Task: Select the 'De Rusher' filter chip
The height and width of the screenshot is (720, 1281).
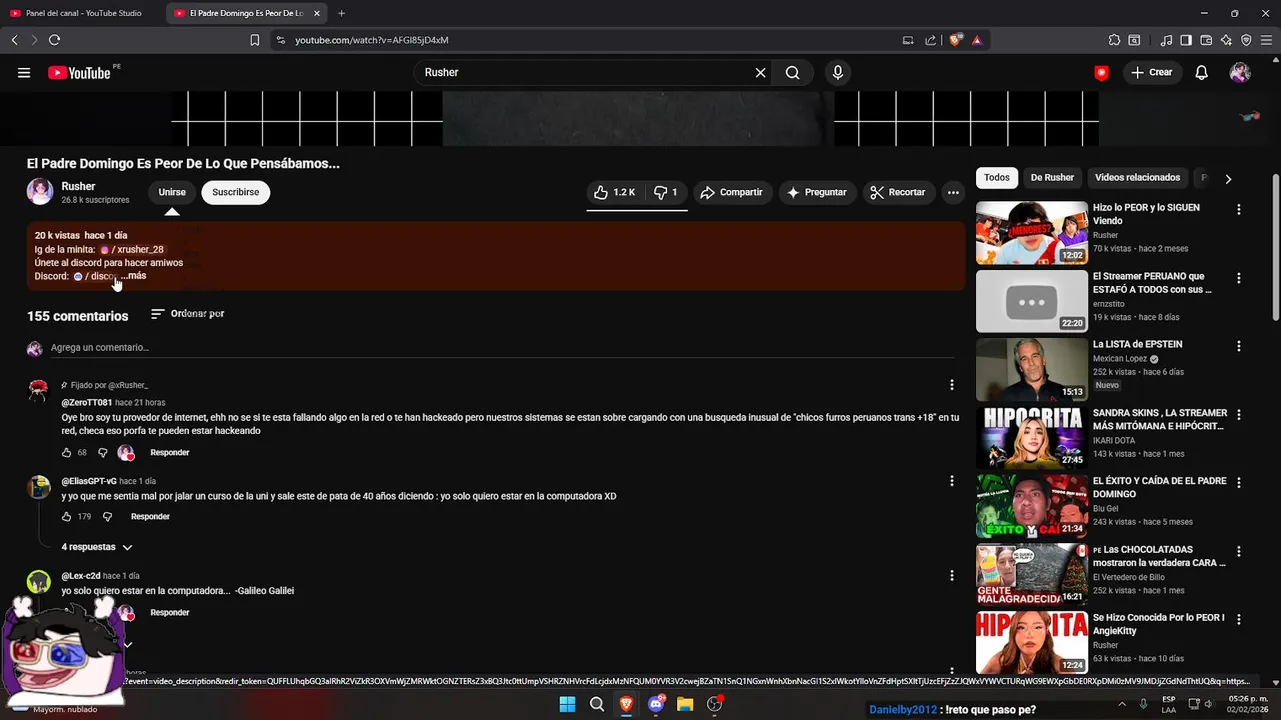Action: click(x=1052, y=178)
